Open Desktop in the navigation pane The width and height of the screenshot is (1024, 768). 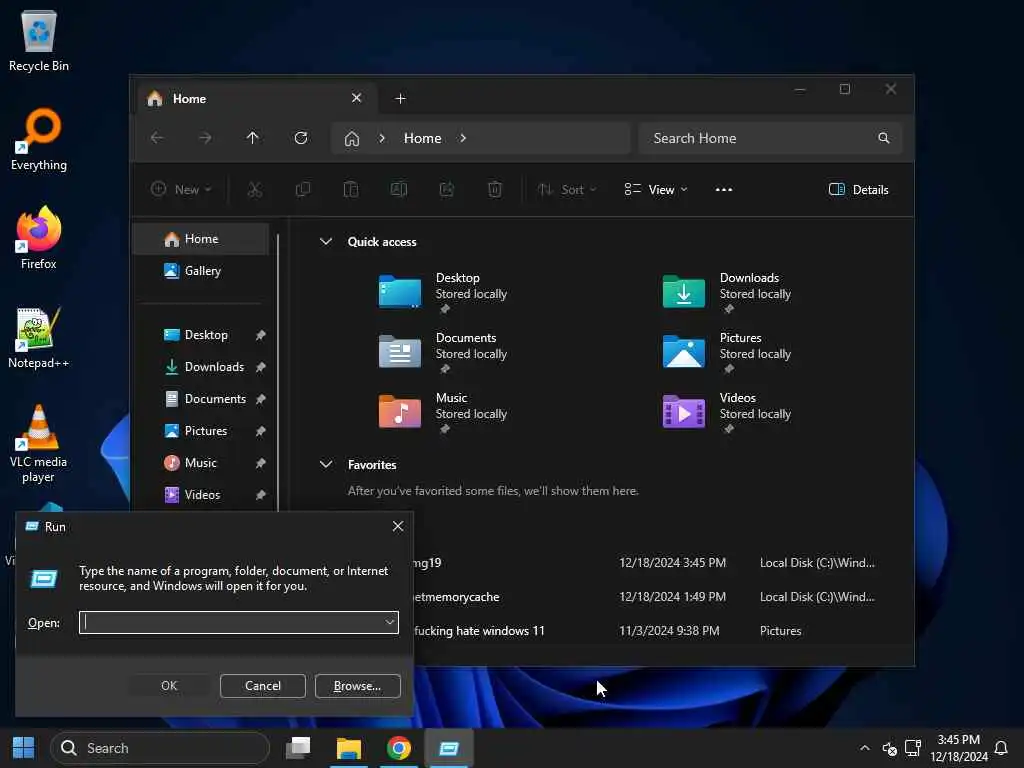tap(200, 335)
